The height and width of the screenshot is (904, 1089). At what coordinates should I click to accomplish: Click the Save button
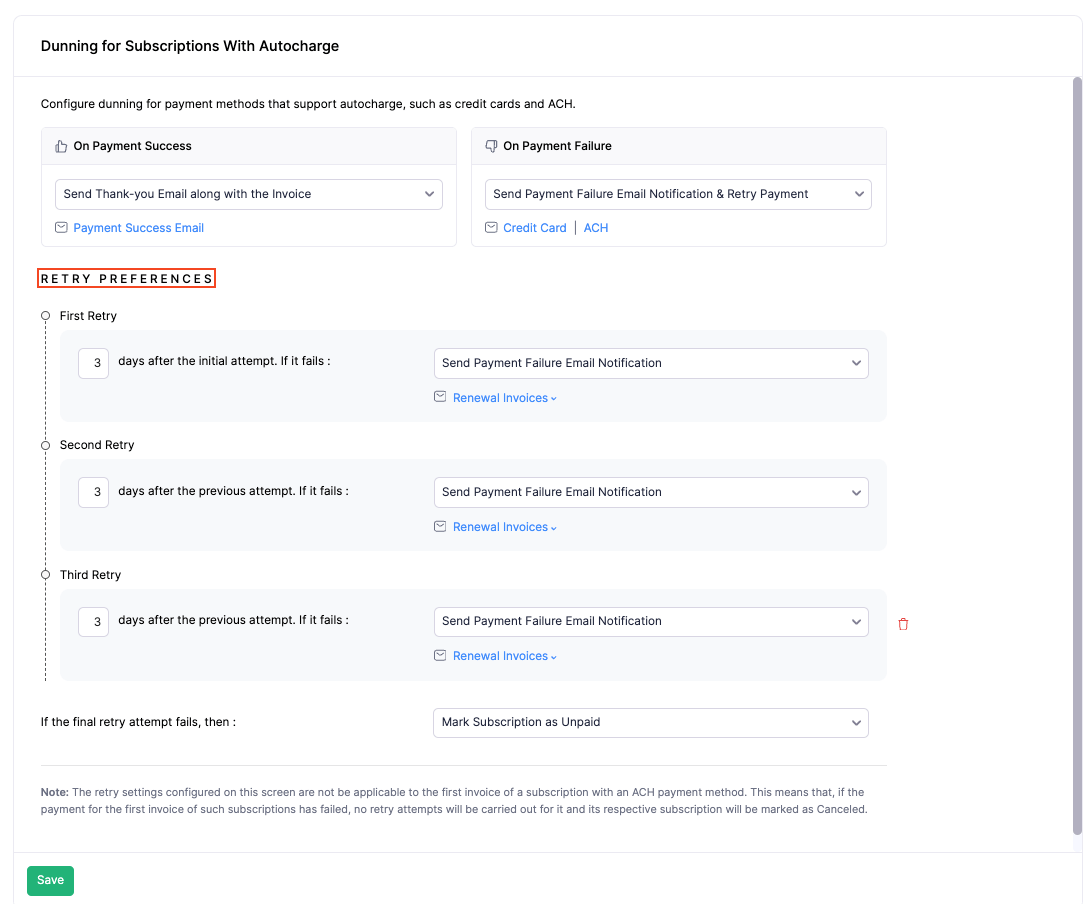50,880
